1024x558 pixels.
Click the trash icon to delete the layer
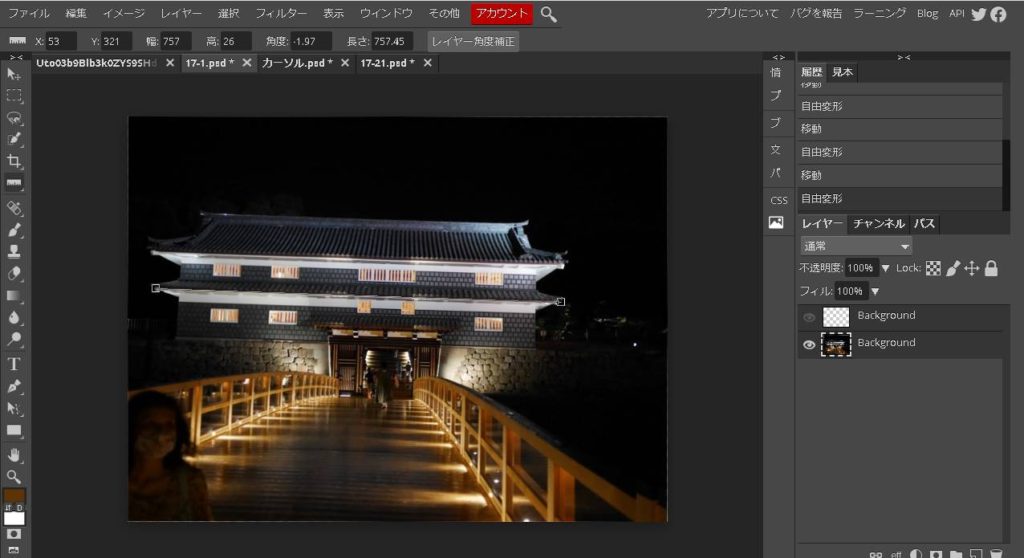[x=996, y=554]
